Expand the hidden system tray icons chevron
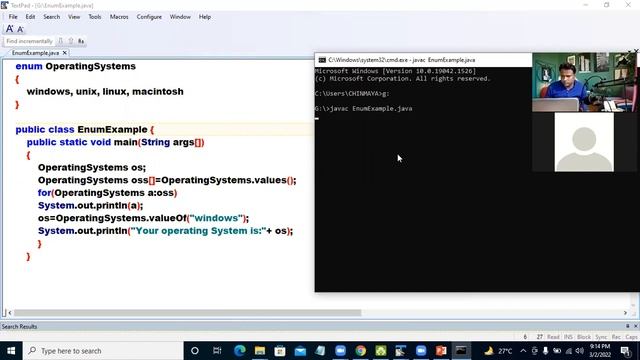This screenshot has height=360, width=640. tap(523, 351)
